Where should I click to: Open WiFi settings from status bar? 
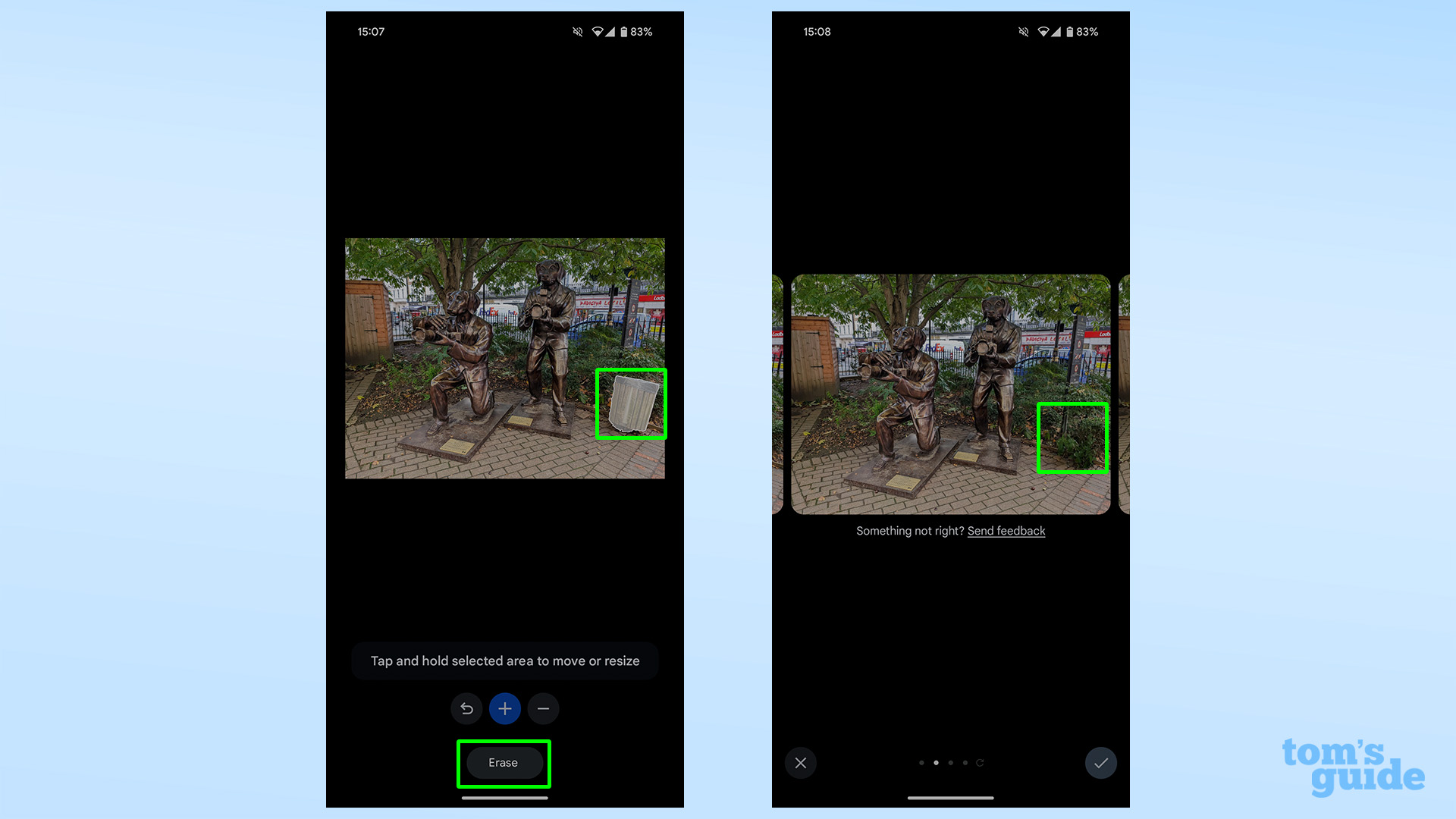[x=601, y=31]
